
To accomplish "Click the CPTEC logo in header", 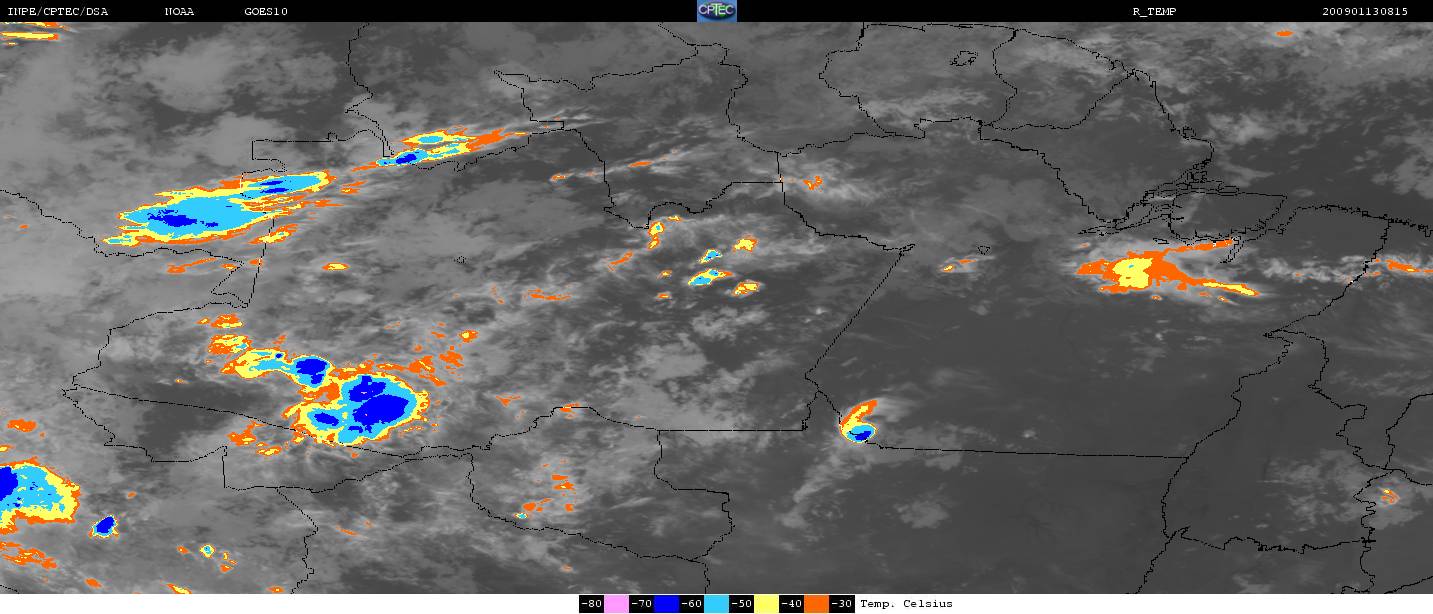I will click(x=716, y=11).
